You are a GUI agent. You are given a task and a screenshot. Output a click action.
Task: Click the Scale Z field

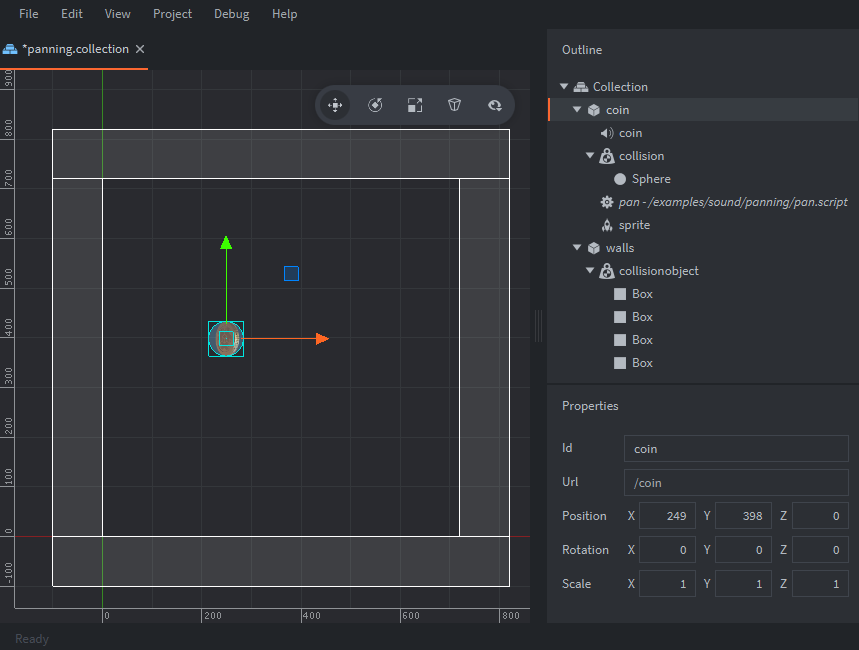(x=820, y=584)
